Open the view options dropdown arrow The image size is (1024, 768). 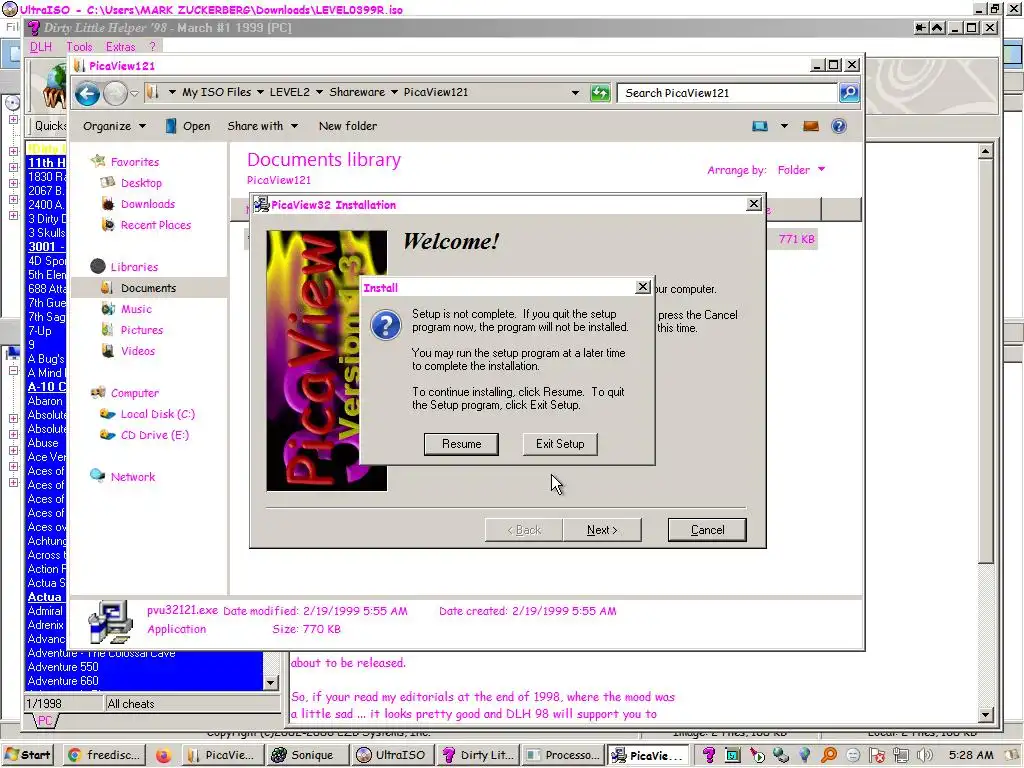(784, 126)
